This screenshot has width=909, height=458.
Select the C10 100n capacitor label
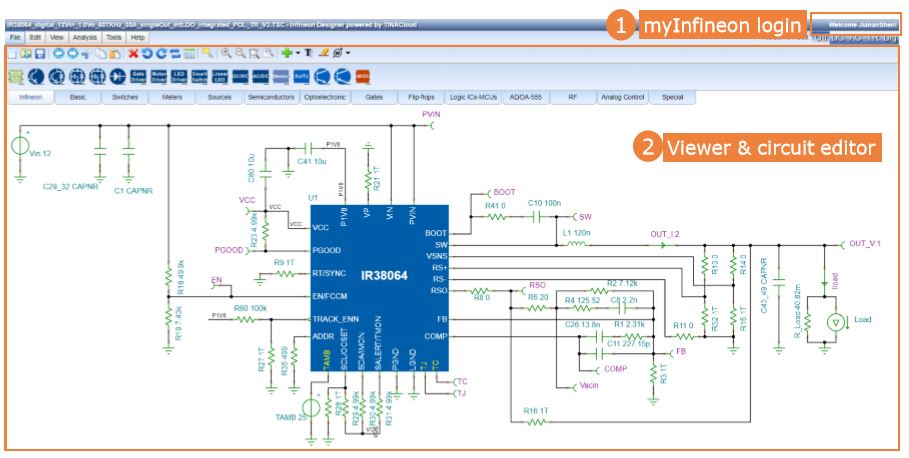[544, 203]
